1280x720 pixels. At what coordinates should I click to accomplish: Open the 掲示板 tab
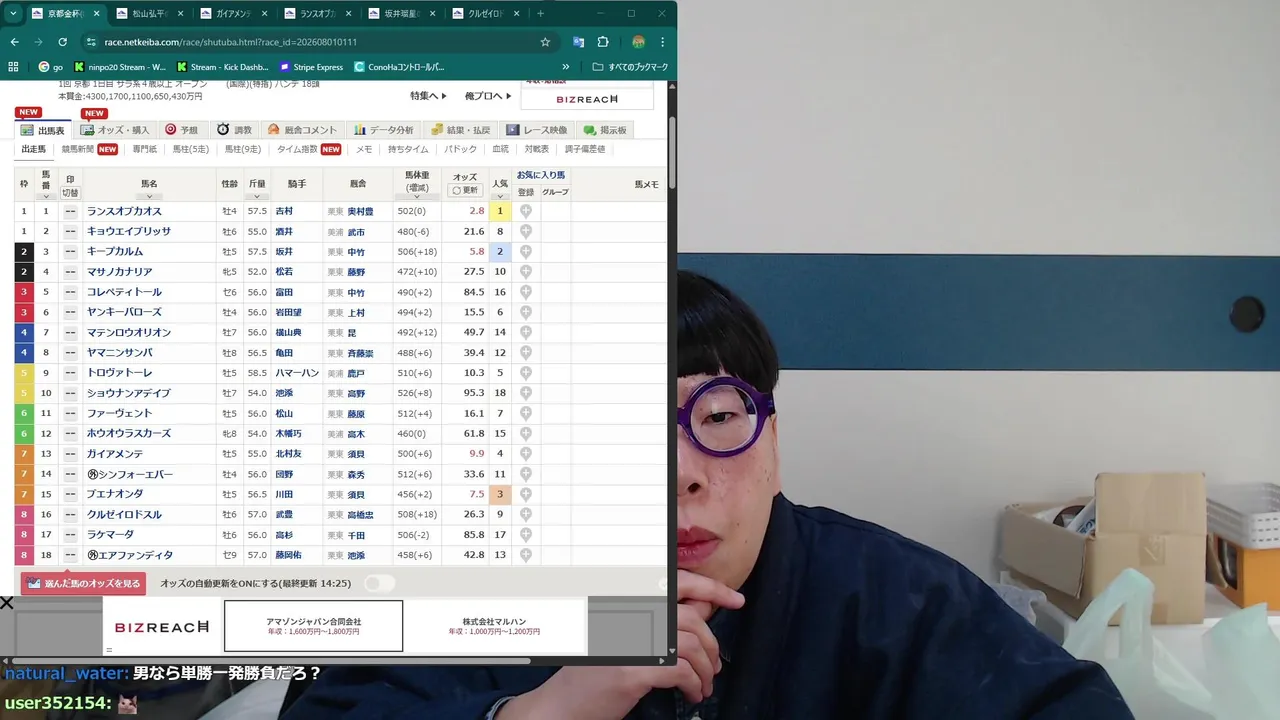point(606,130)
